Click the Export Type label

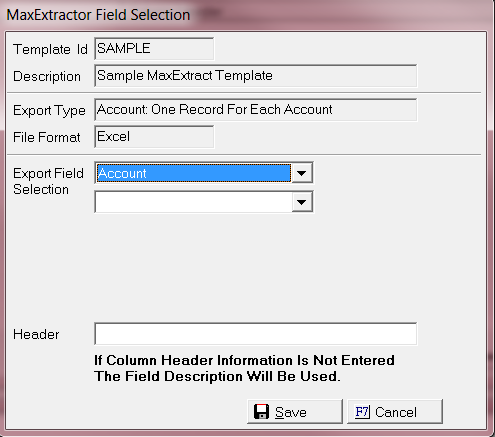(49, 111)
